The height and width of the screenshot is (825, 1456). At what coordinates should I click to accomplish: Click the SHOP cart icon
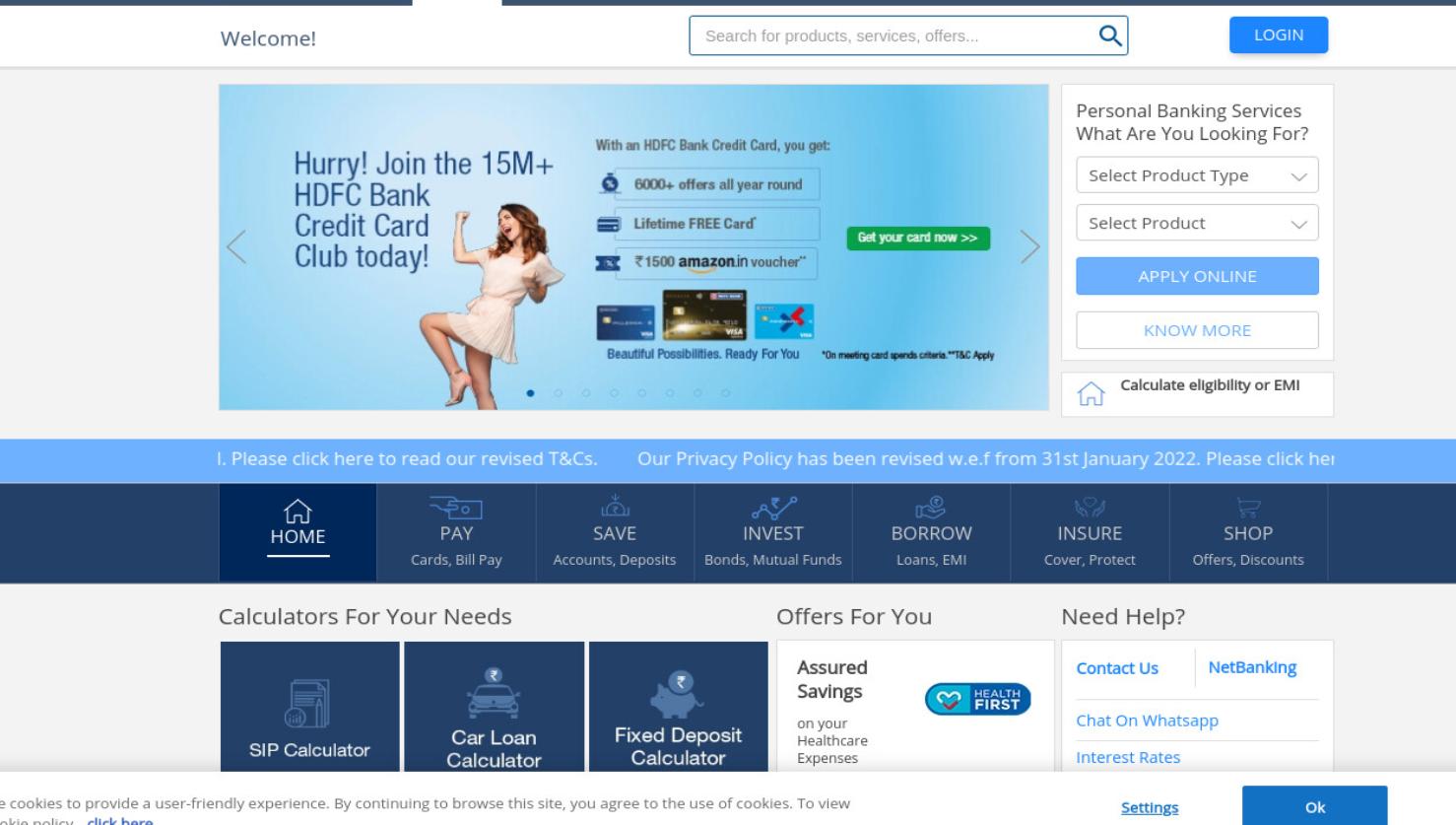(1248, 508)
